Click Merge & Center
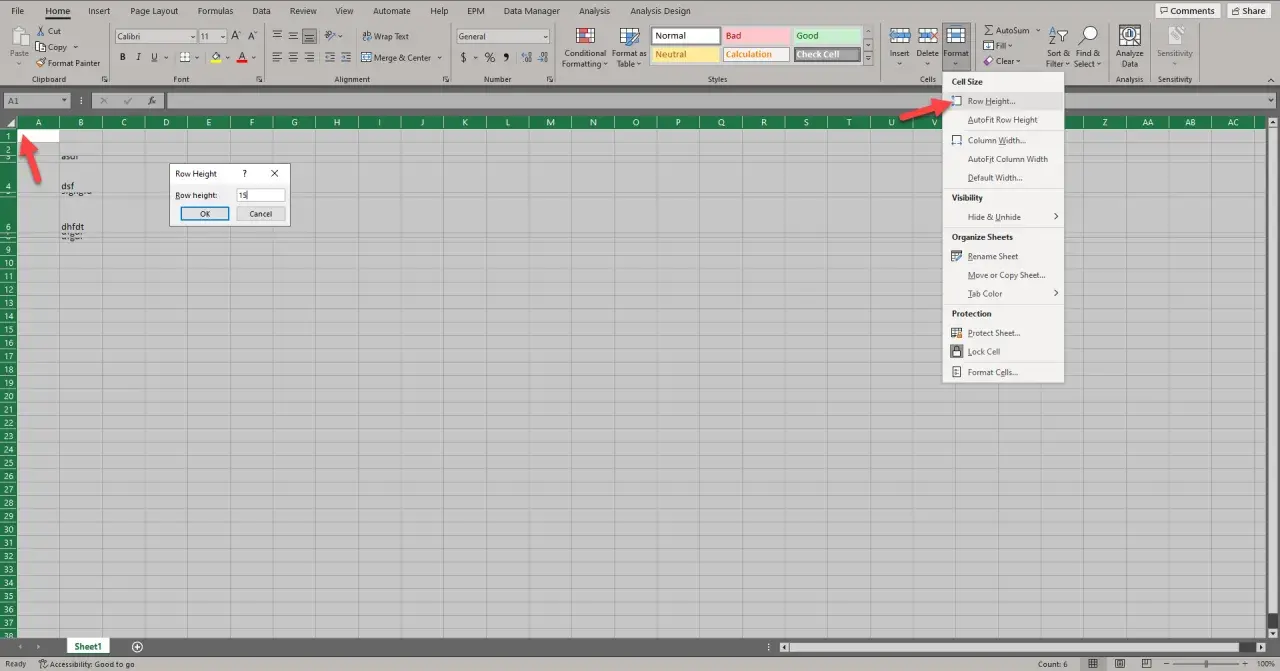The width and height of the screenshot is (1280, 671). coord(396,57)
